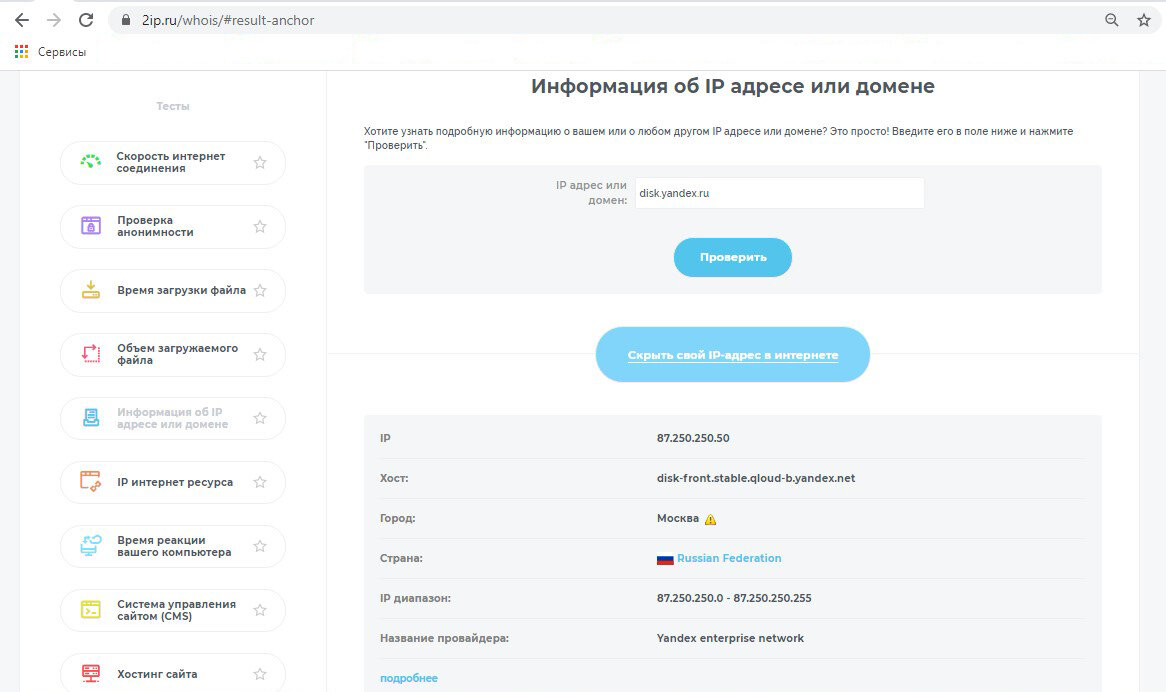Go back with the browser back arrow

pyautogui.click(x=22, y=20)
